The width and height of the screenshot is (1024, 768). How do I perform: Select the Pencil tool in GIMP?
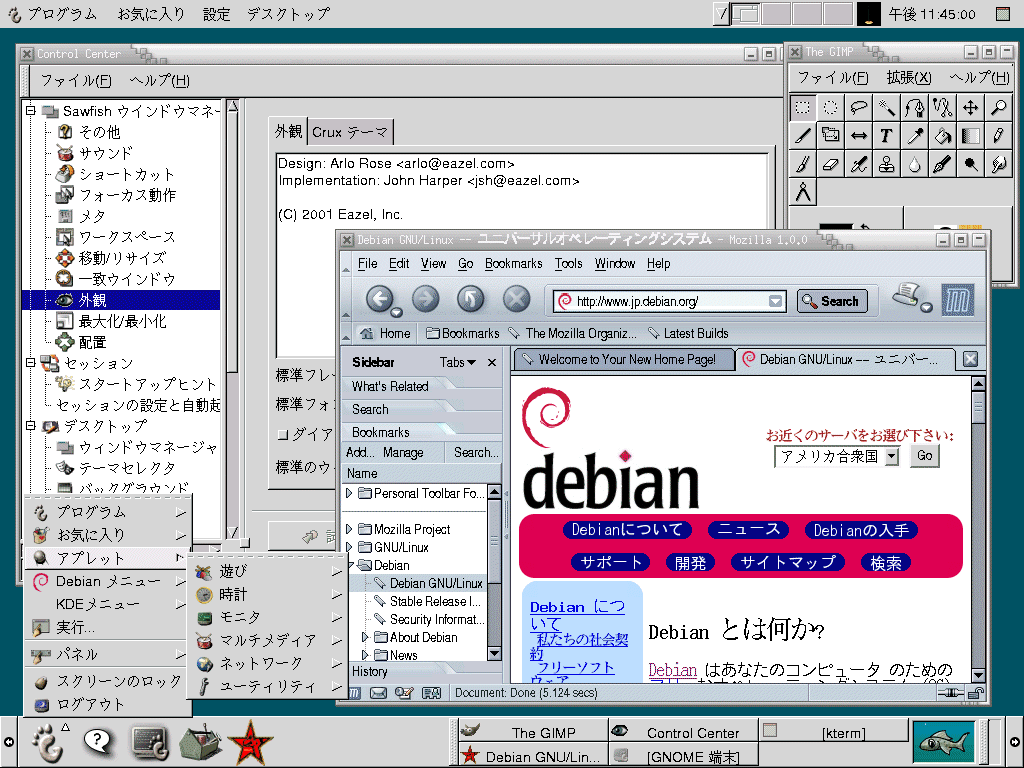click(999, 136)
